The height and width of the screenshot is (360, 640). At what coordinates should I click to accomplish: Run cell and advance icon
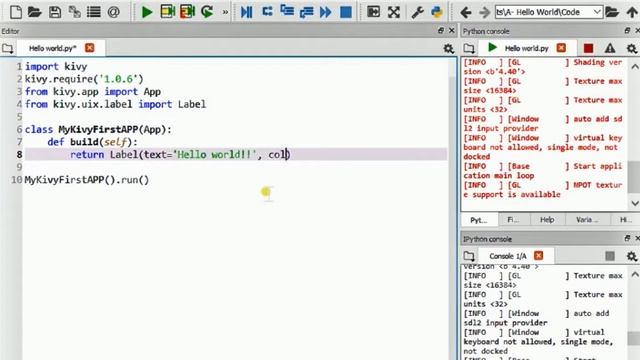(x=187, y=12)
